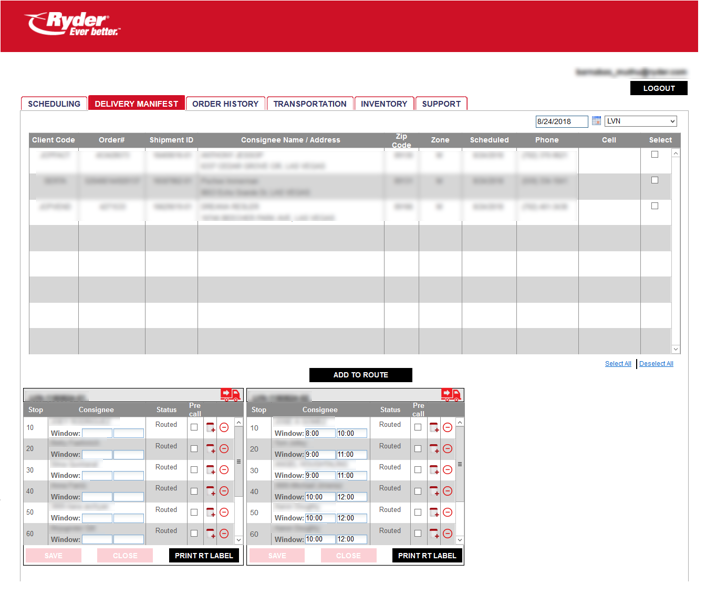Go to the Support tab
Image resolution: width=706 pixels, height=594 pixels.
[x=441, y=104]
